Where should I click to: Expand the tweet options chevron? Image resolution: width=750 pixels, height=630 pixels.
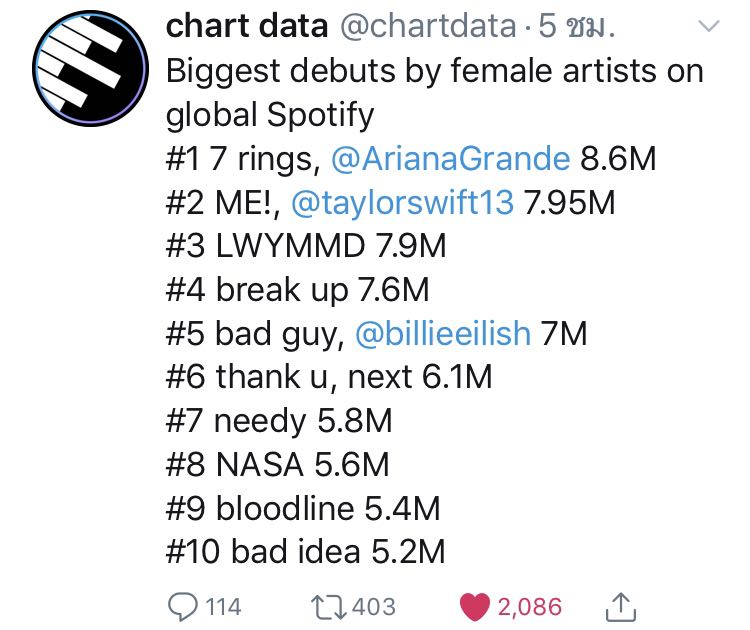pos(709,26)
